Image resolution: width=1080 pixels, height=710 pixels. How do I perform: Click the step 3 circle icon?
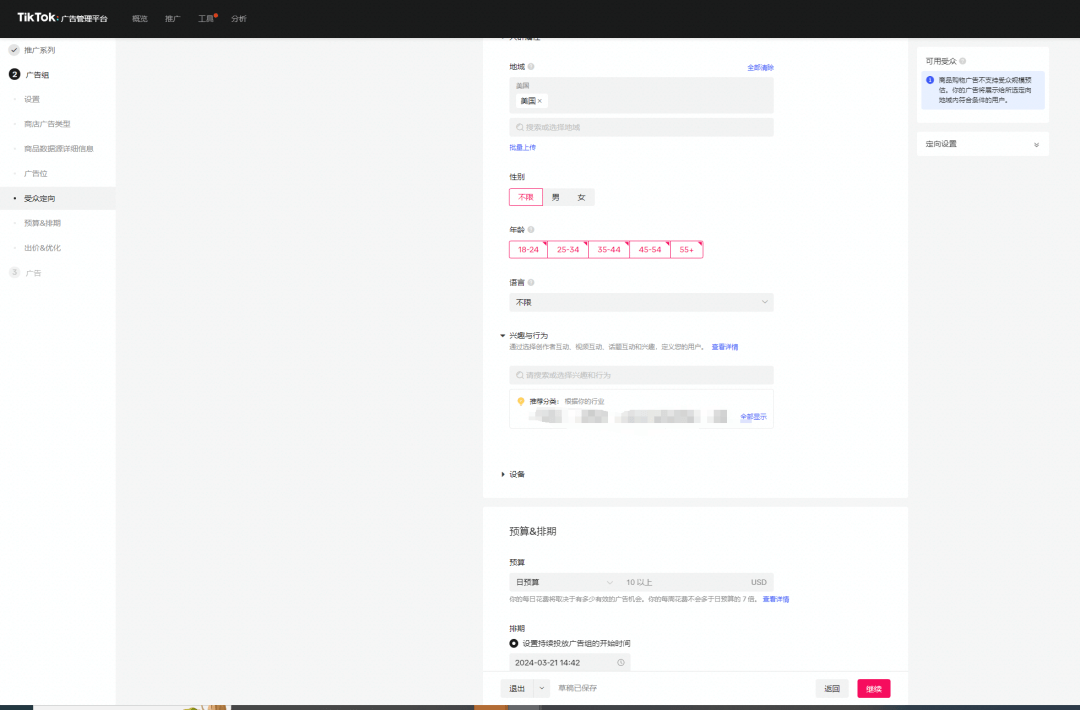[14, 273]
